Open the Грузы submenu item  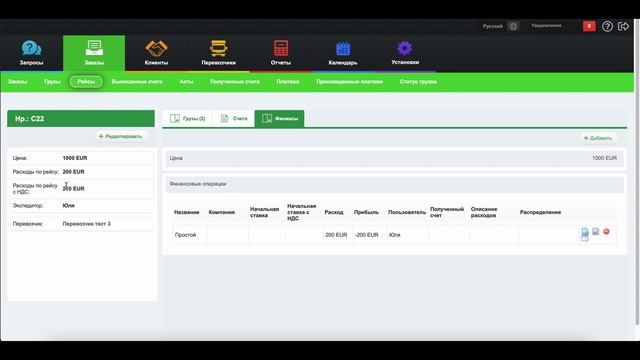(x=52, y=82)
